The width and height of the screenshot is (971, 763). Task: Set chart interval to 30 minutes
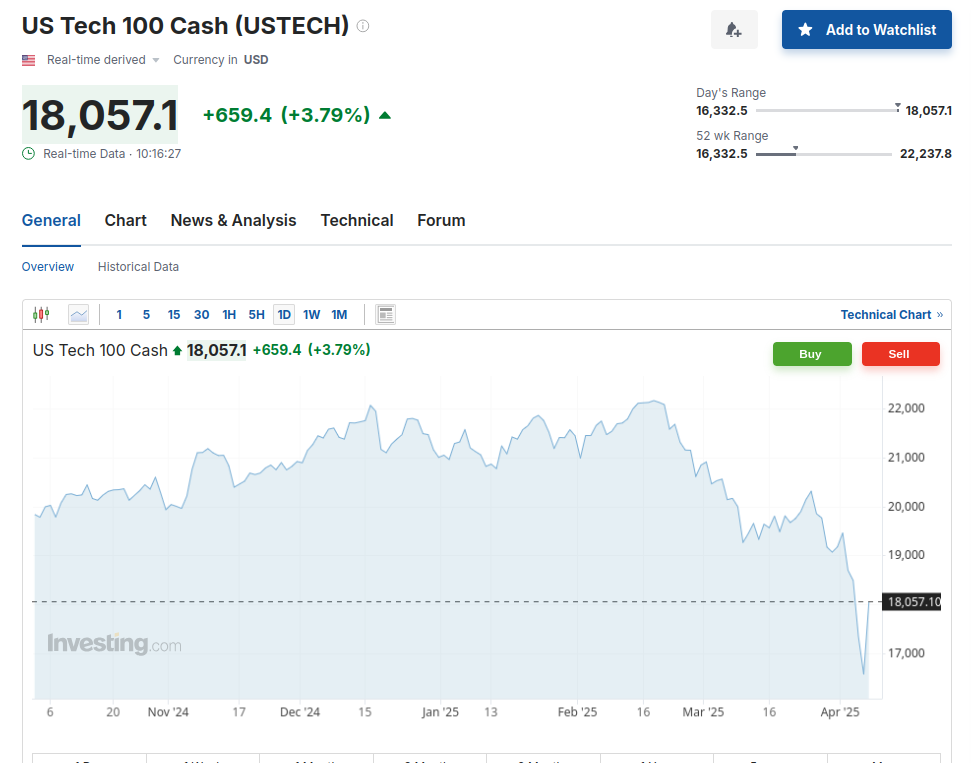click(201, 315)
